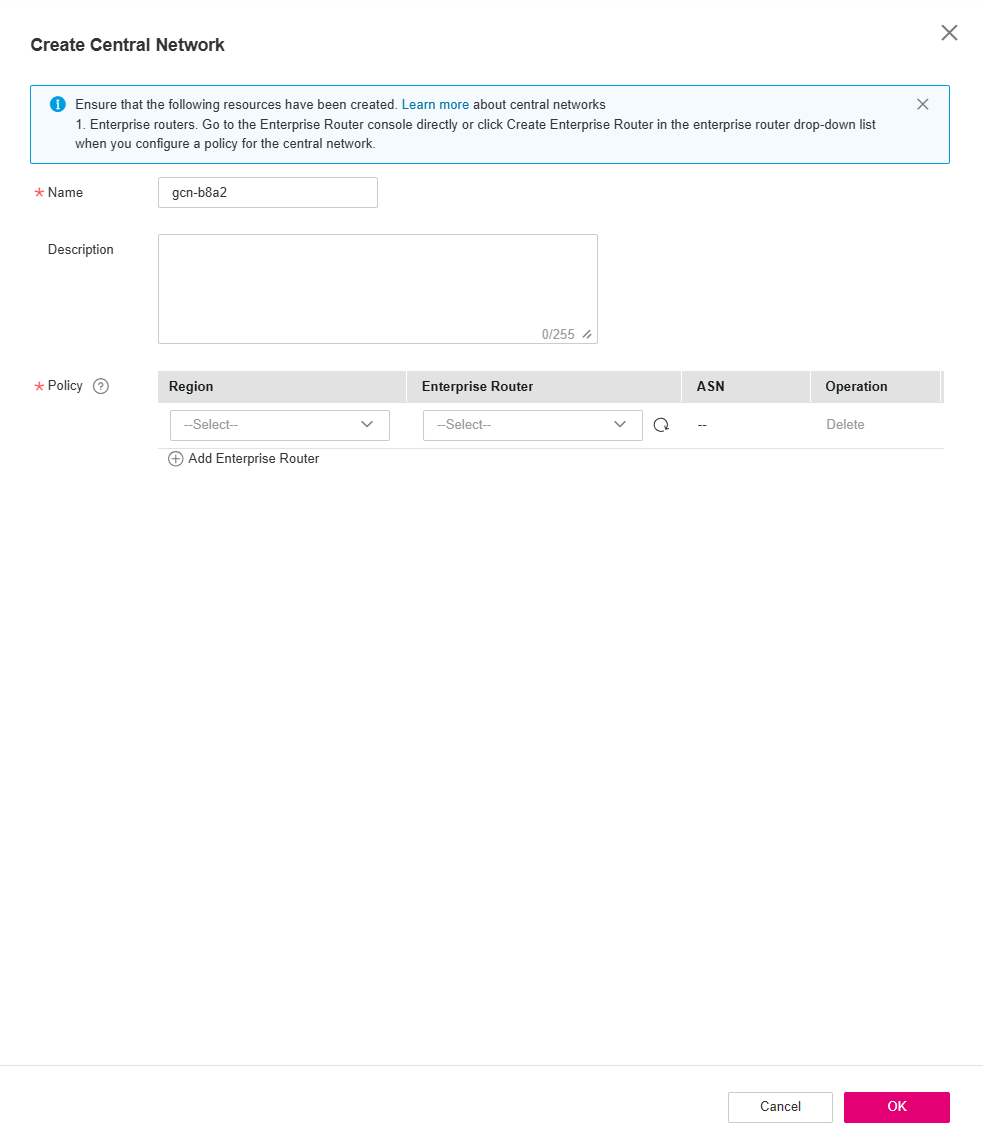
Task: Click the plus icon for Add Enterprise Router
Action: pos(176,459)
